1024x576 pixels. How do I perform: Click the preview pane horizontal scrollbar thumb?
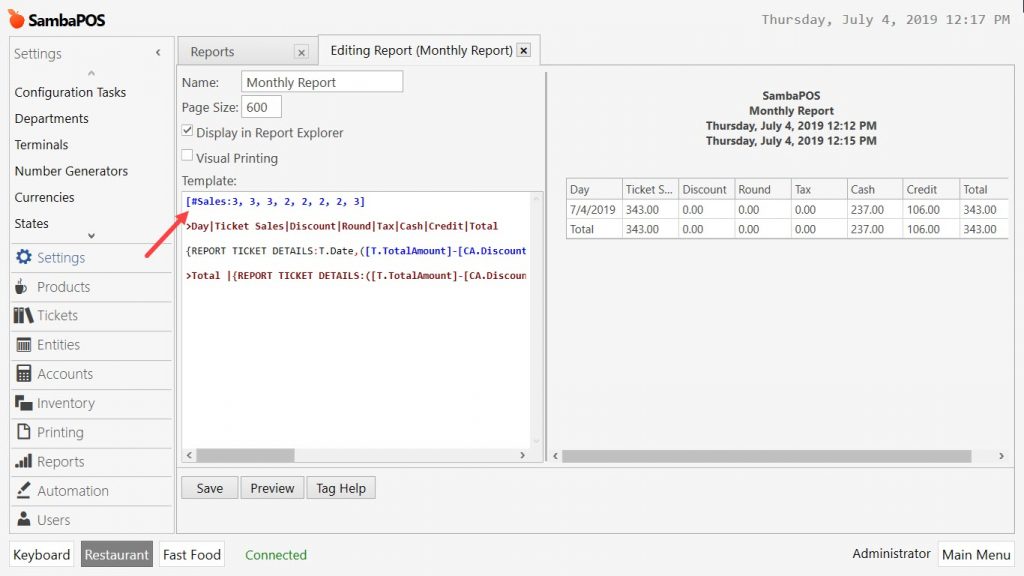(767, 456)
